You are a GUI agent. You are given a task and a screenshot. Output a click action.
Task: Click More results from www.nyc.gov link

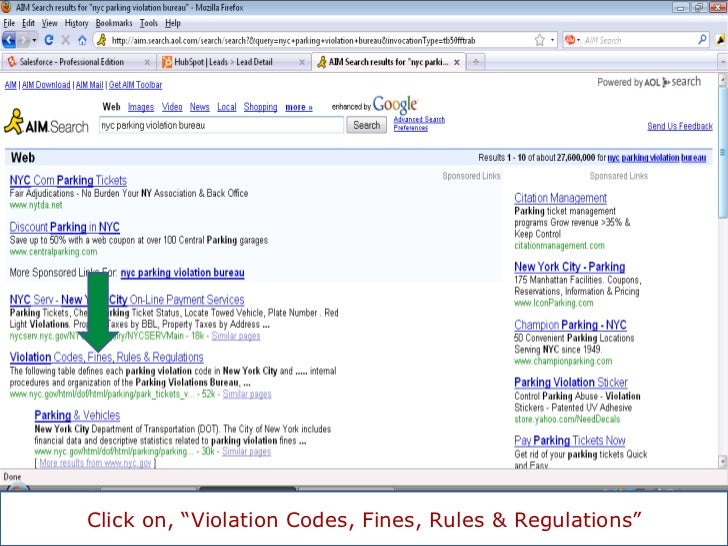tap(95, 463)
